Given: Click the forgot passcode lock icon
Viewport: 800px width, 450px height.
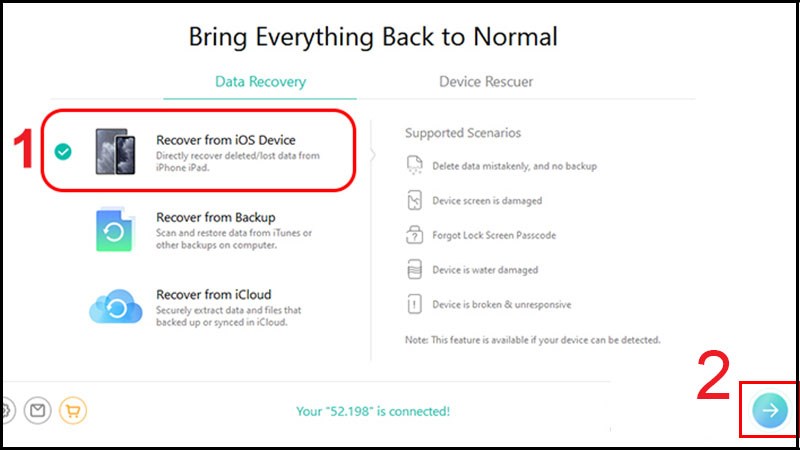Looking at the screenshot, I should (x=415, y=236).
